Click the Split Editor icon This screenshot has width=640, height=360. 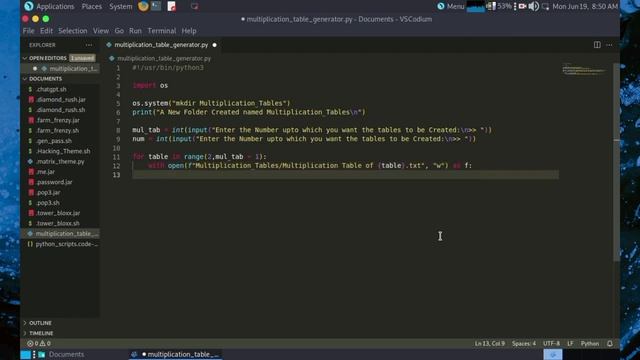pos(597,45)
